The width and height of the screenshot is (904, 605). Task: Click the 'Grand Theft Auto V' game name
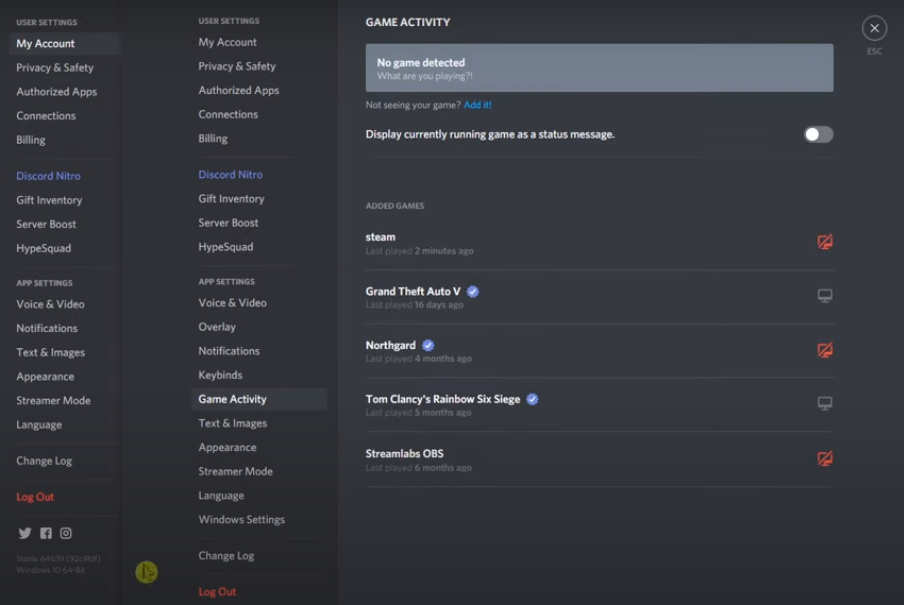[x=413, y=291]
